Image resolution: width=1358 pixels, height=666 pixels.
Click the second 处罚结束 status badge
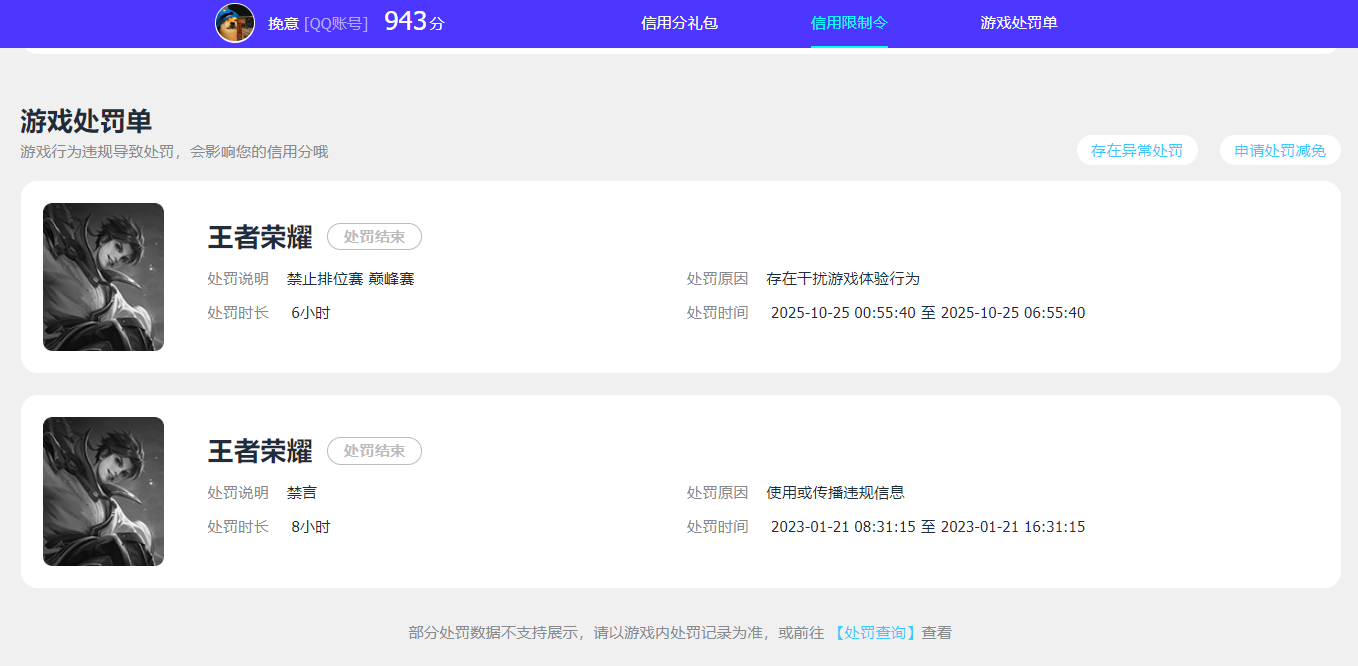tap(374, 450)
